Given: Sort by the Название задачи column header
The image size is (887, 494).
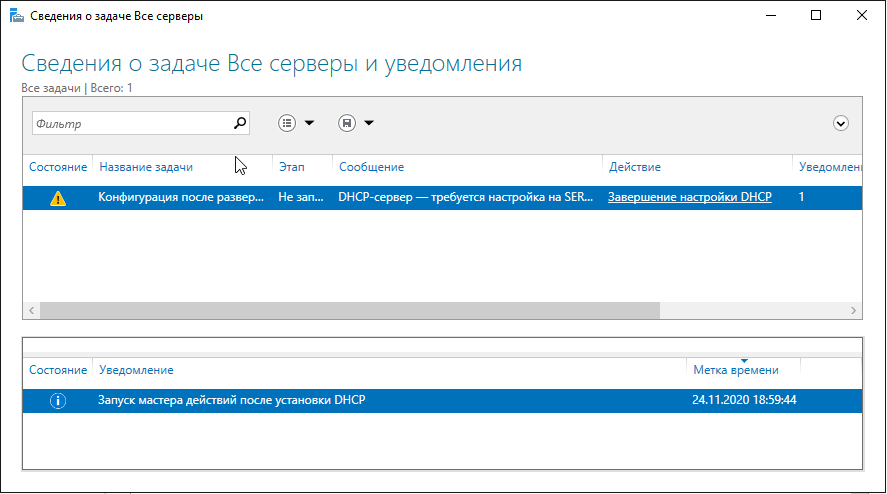Looking at the screenshot, I should (x=146, y=167).
